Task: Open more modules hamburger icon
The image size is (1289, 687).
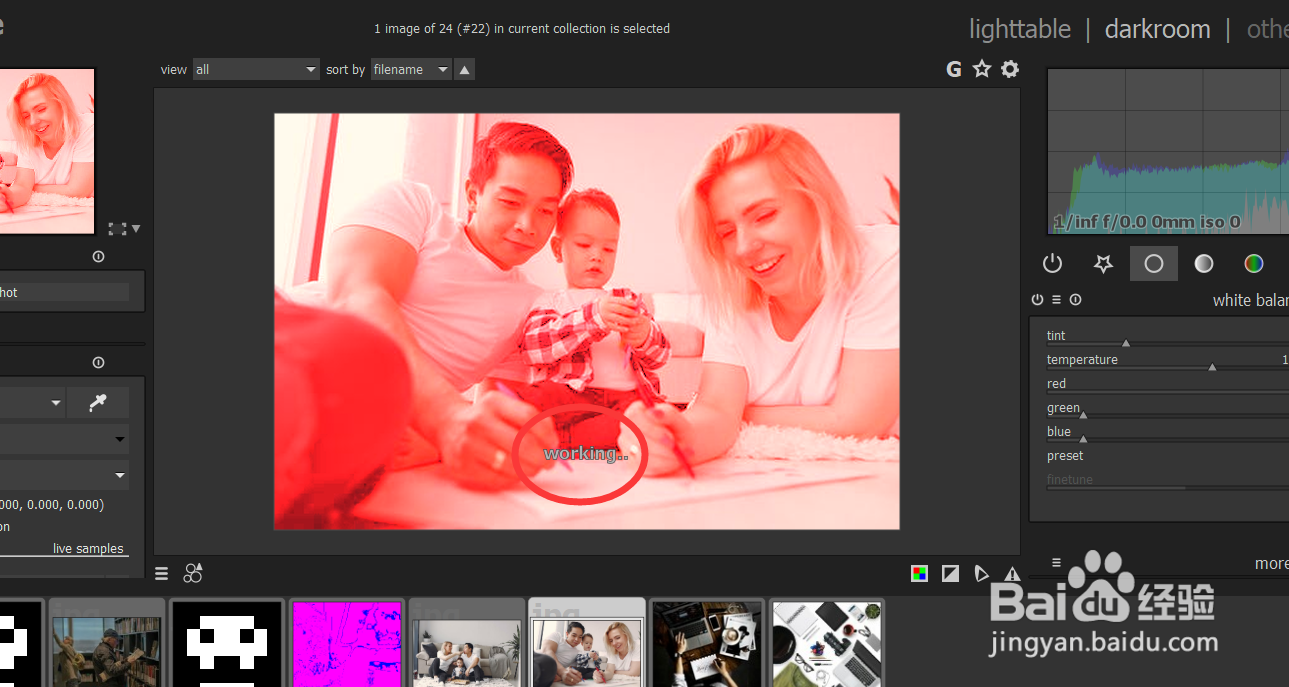Action: (1056, 563)
